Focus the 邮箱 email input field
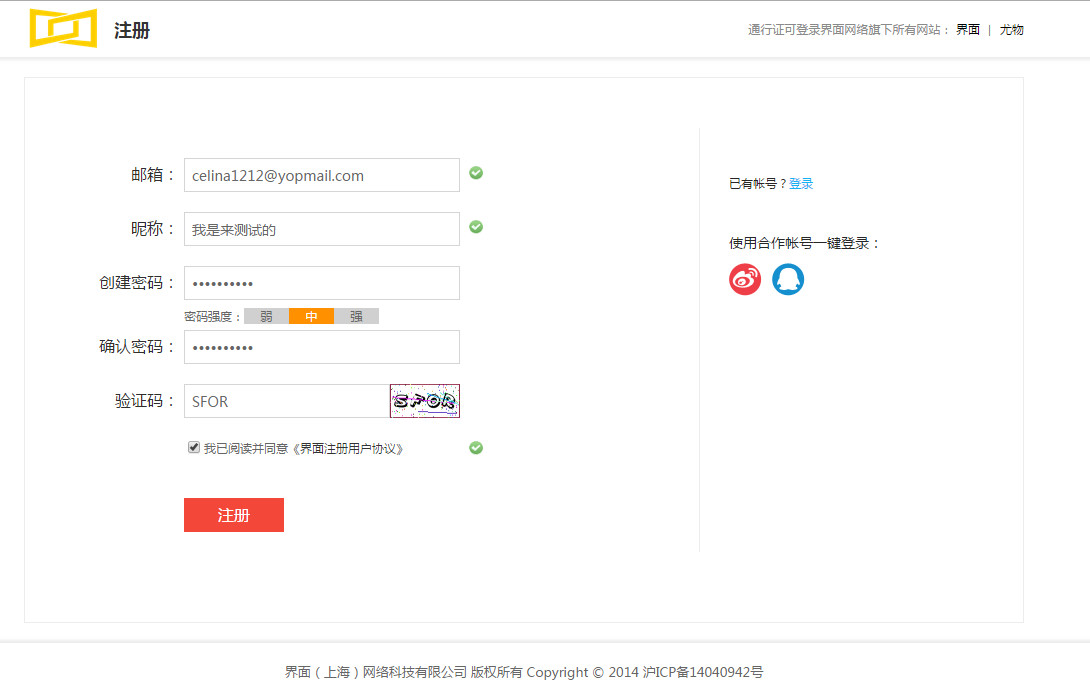 pos(321,175)
